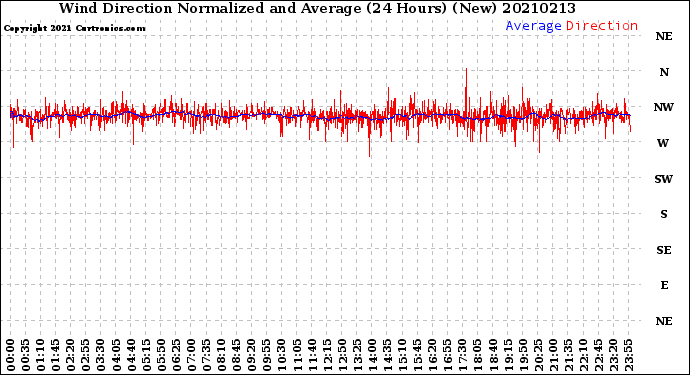Click the 04:05 time axis label
The width and height of the screenshot is (690, 375).
pos(116,355)
